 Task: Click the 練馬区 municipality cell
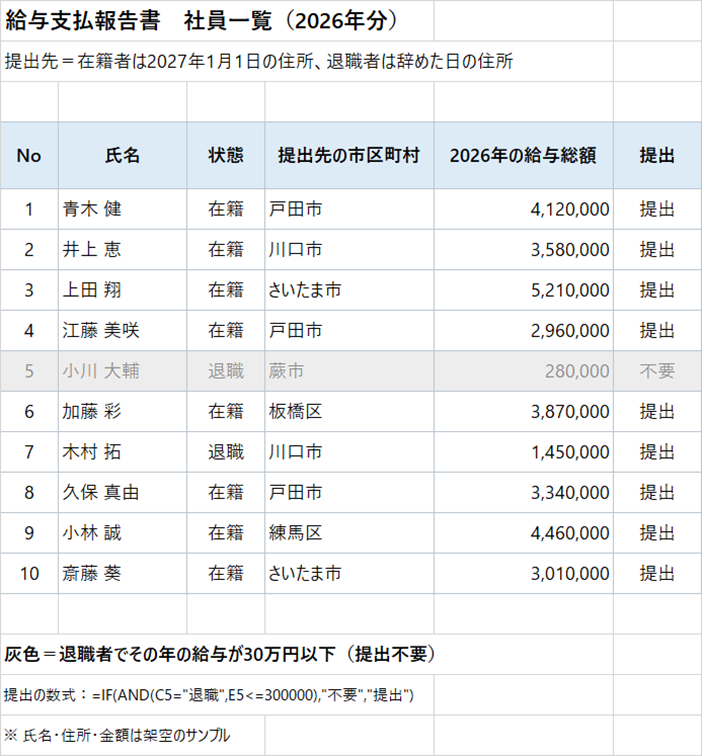tap(349, 533)
